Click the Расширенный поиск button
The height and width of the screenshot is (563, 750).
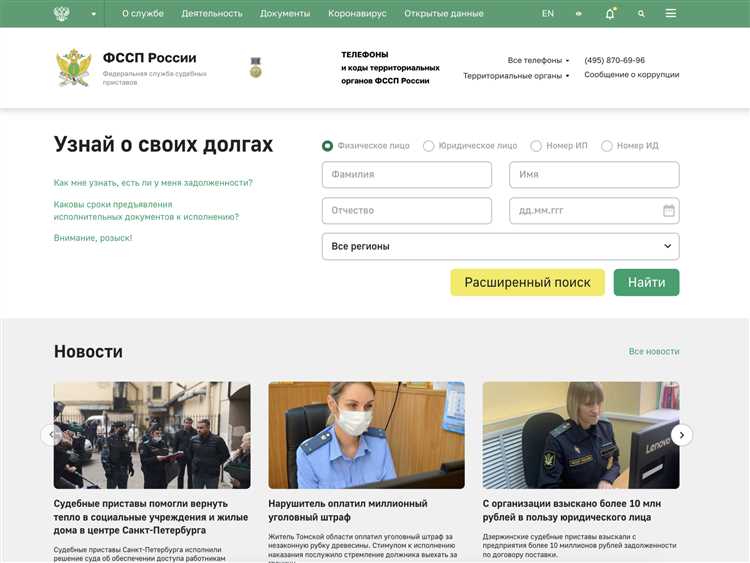click(528, 283)
